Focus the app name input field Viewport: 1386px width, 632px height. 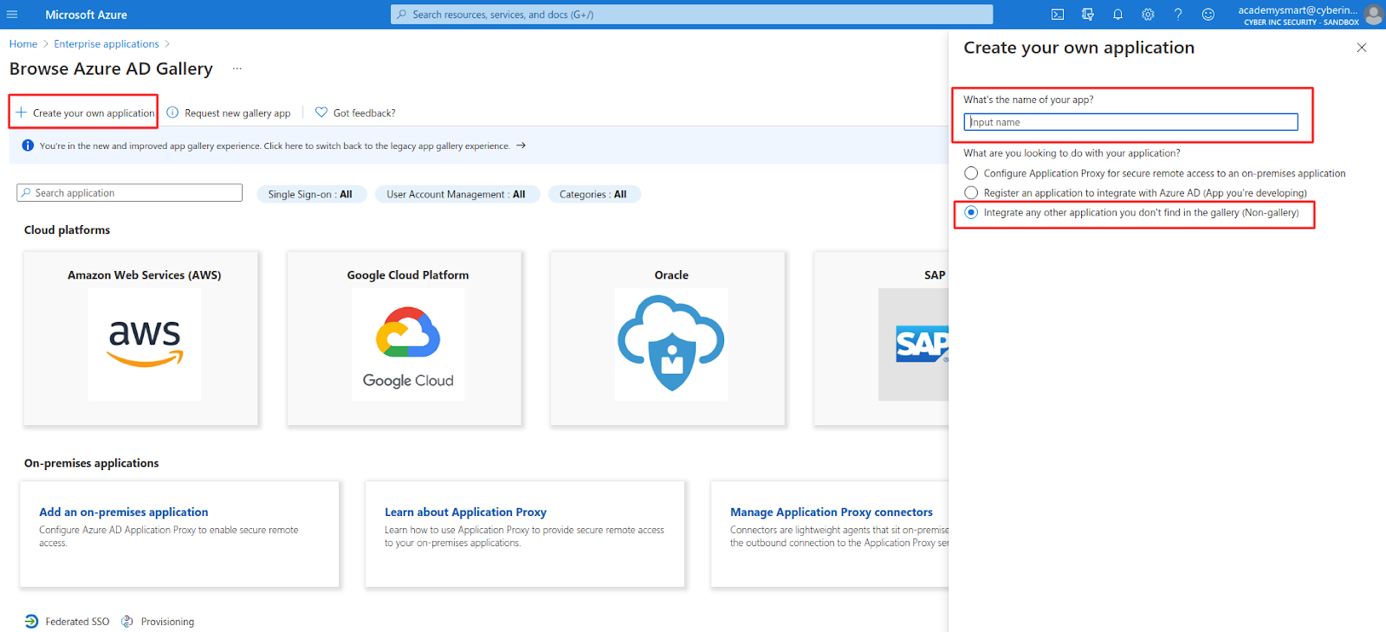click(1131, 122)
